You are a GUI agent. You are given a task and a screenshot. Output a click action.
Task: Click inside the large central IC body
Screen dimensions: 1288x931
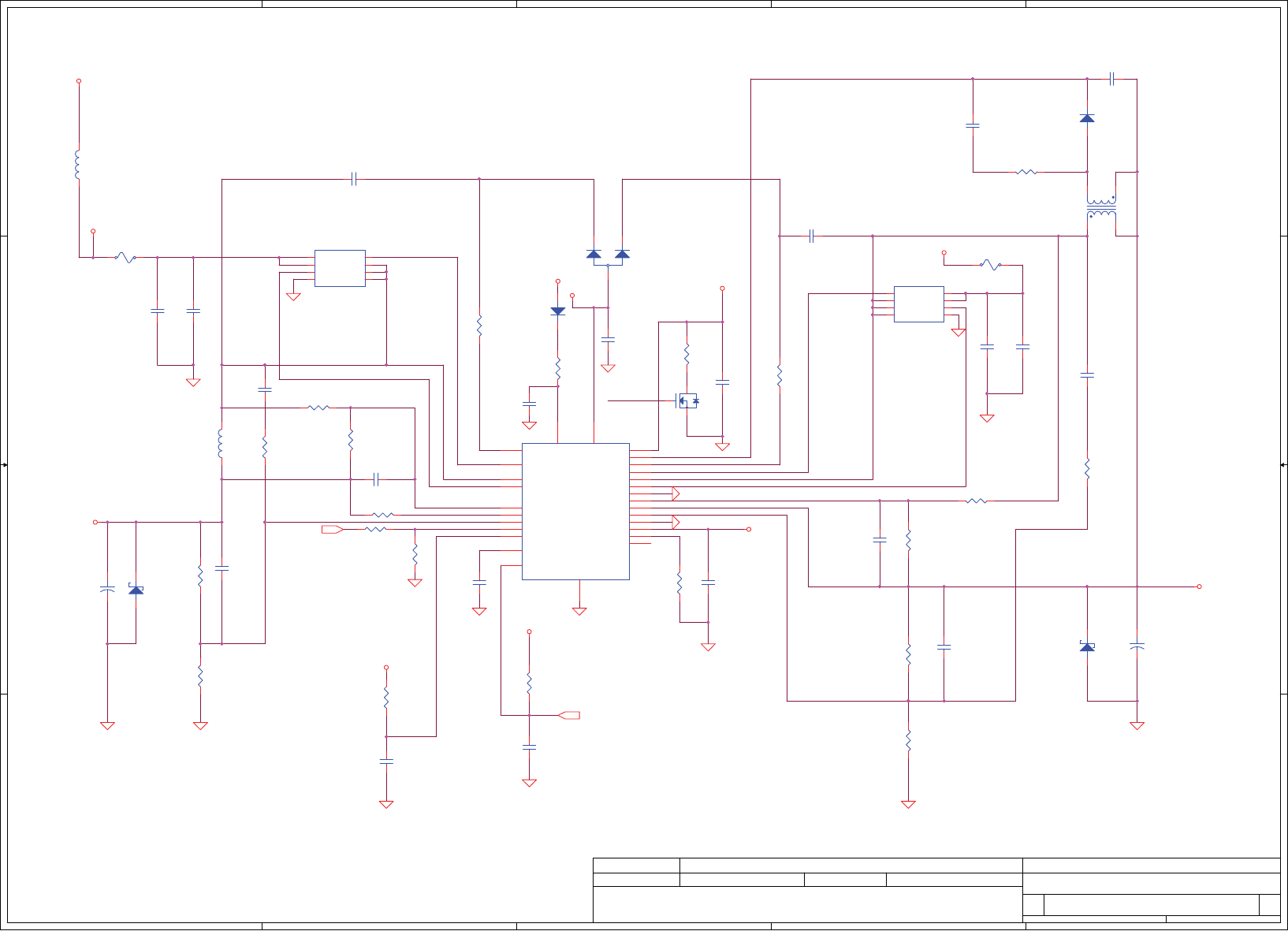(575, 511)
